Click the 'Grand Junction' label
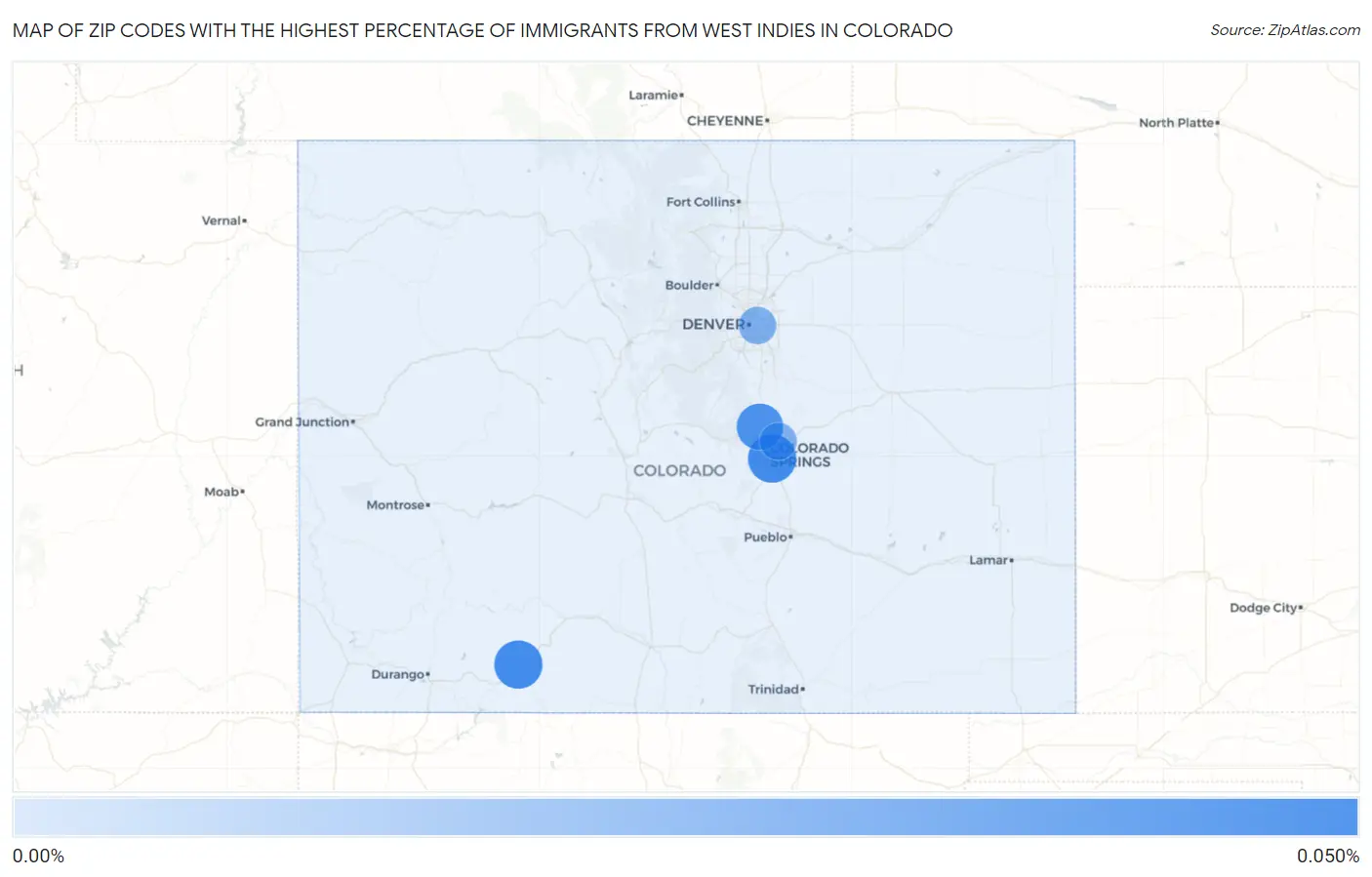This screenshot has height=877, width=1372. (x=303, y=422)
